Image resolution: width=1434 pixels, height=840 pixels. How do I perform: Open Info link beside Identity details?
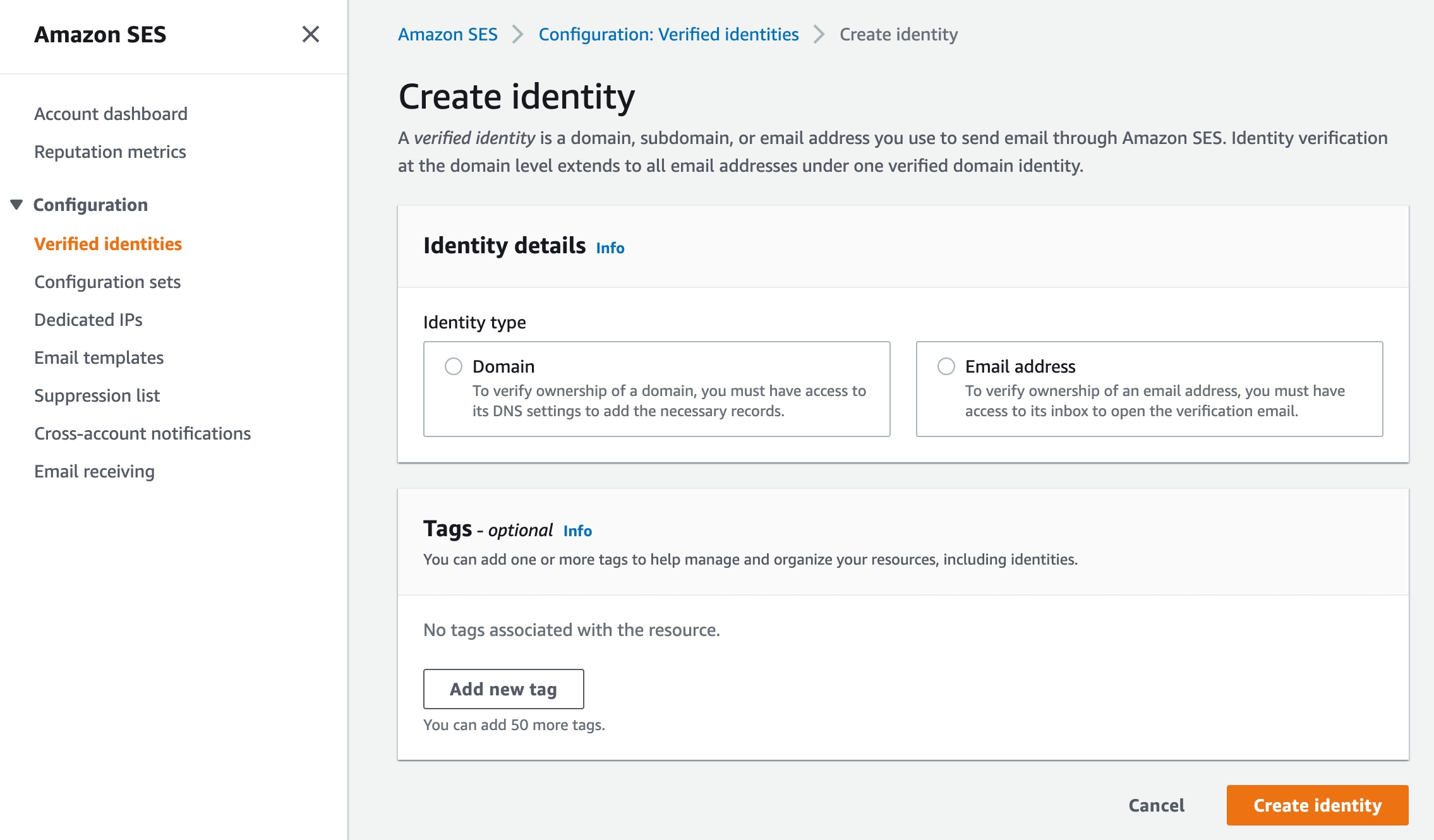610,248
